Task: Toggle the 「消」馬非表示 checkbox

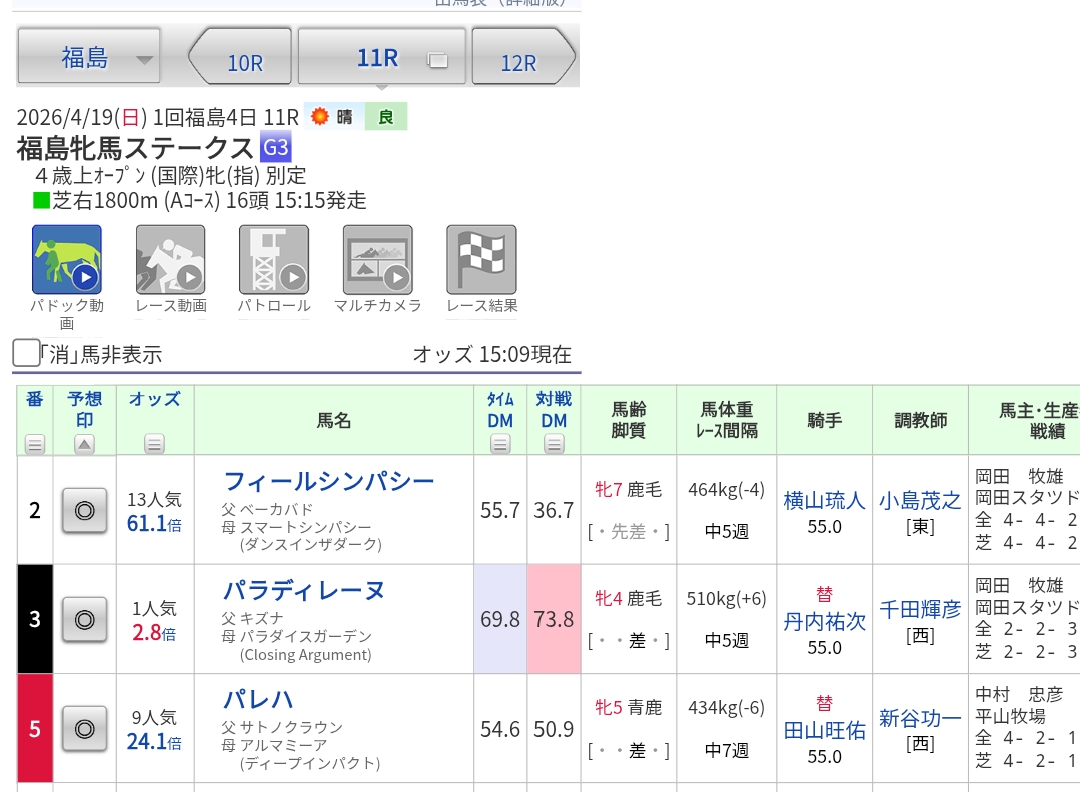Action: pos(26,353)
